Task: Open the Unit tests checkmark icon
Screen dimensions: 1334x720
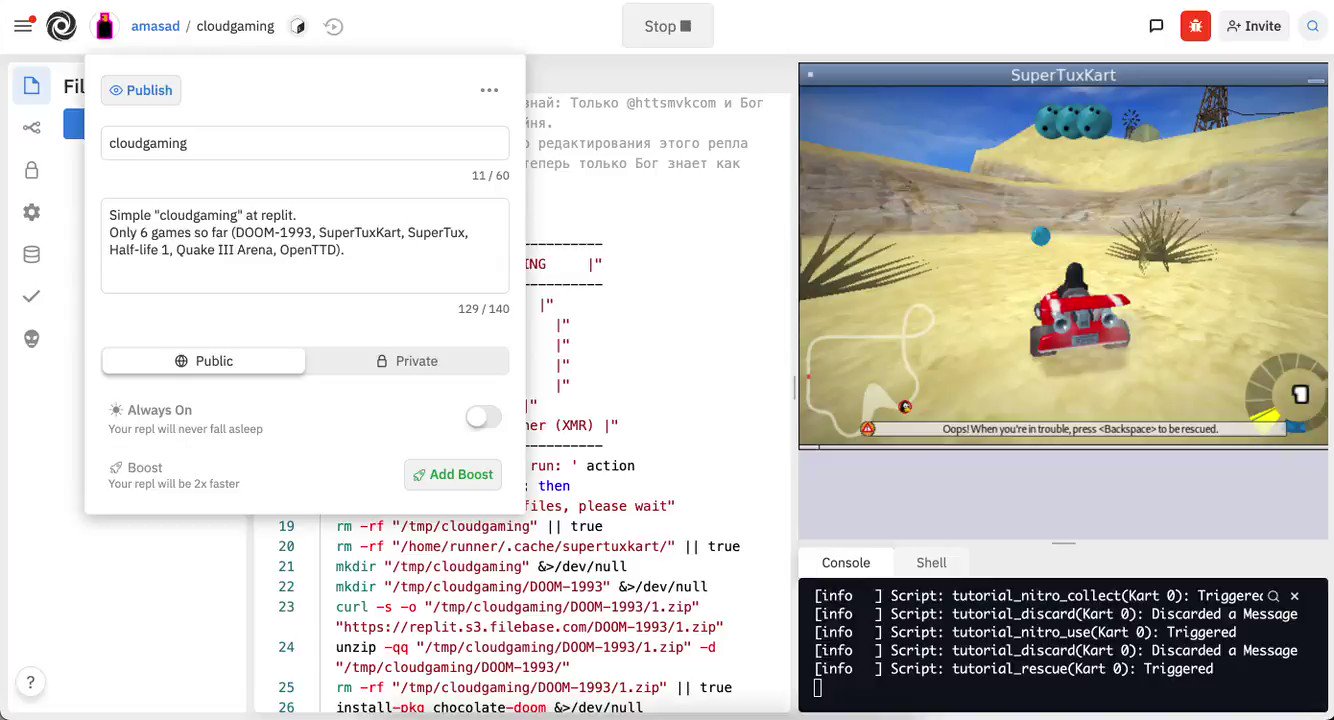Action: [x=32, y=296]
